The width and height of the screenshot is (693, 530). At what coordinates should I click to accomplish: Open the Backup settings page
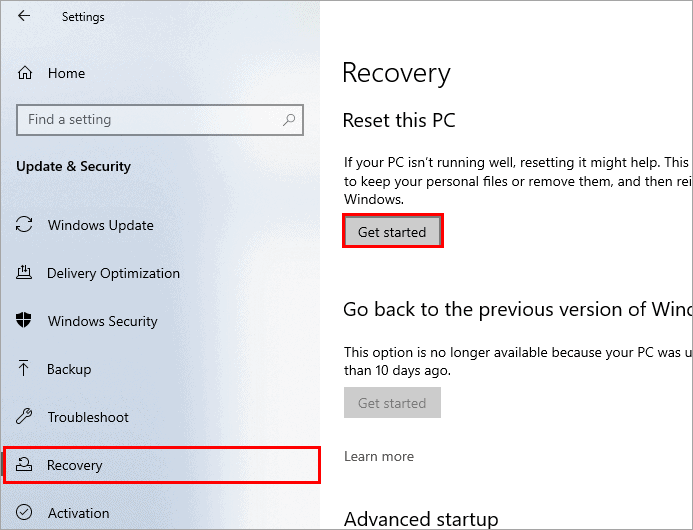[x=69, y=370]
